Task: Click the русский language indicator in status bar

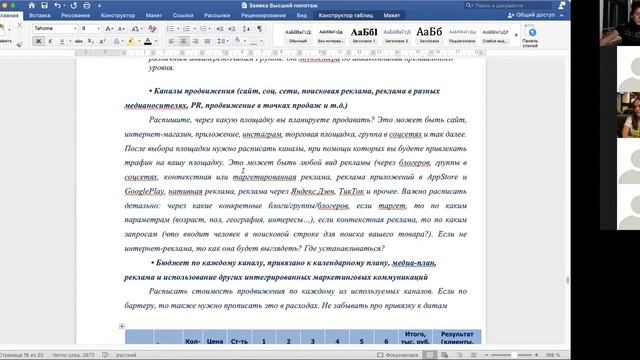Action: click(126, 355)
